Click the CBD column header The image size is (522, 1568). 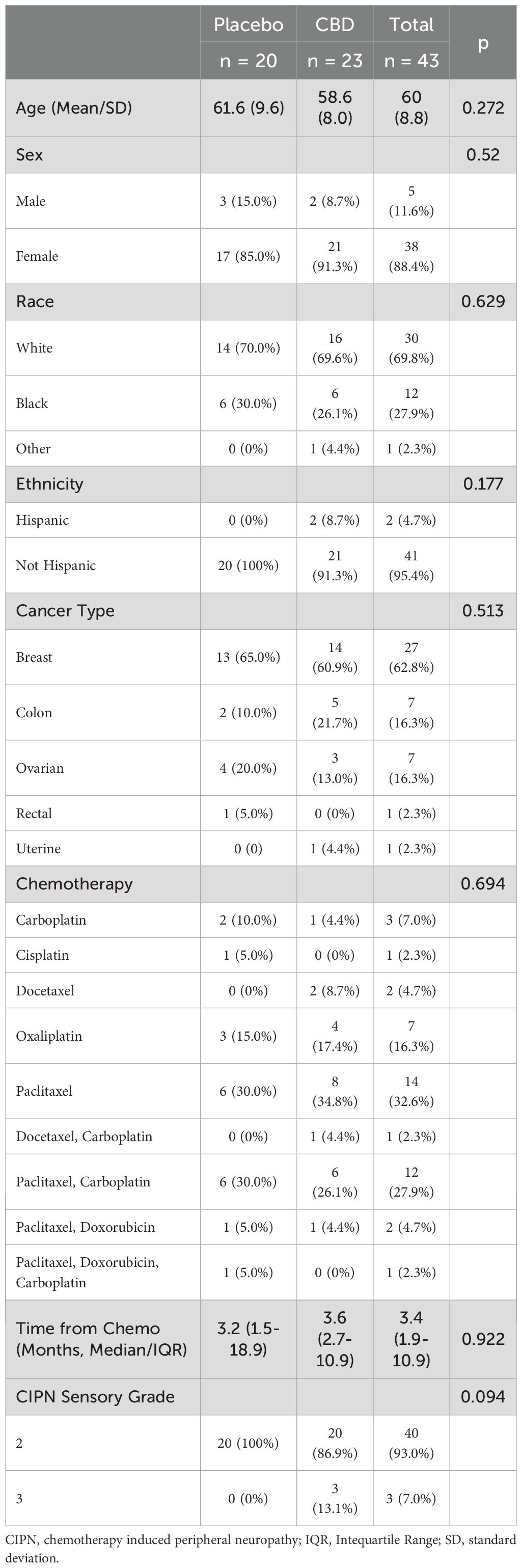click(335, 25)
